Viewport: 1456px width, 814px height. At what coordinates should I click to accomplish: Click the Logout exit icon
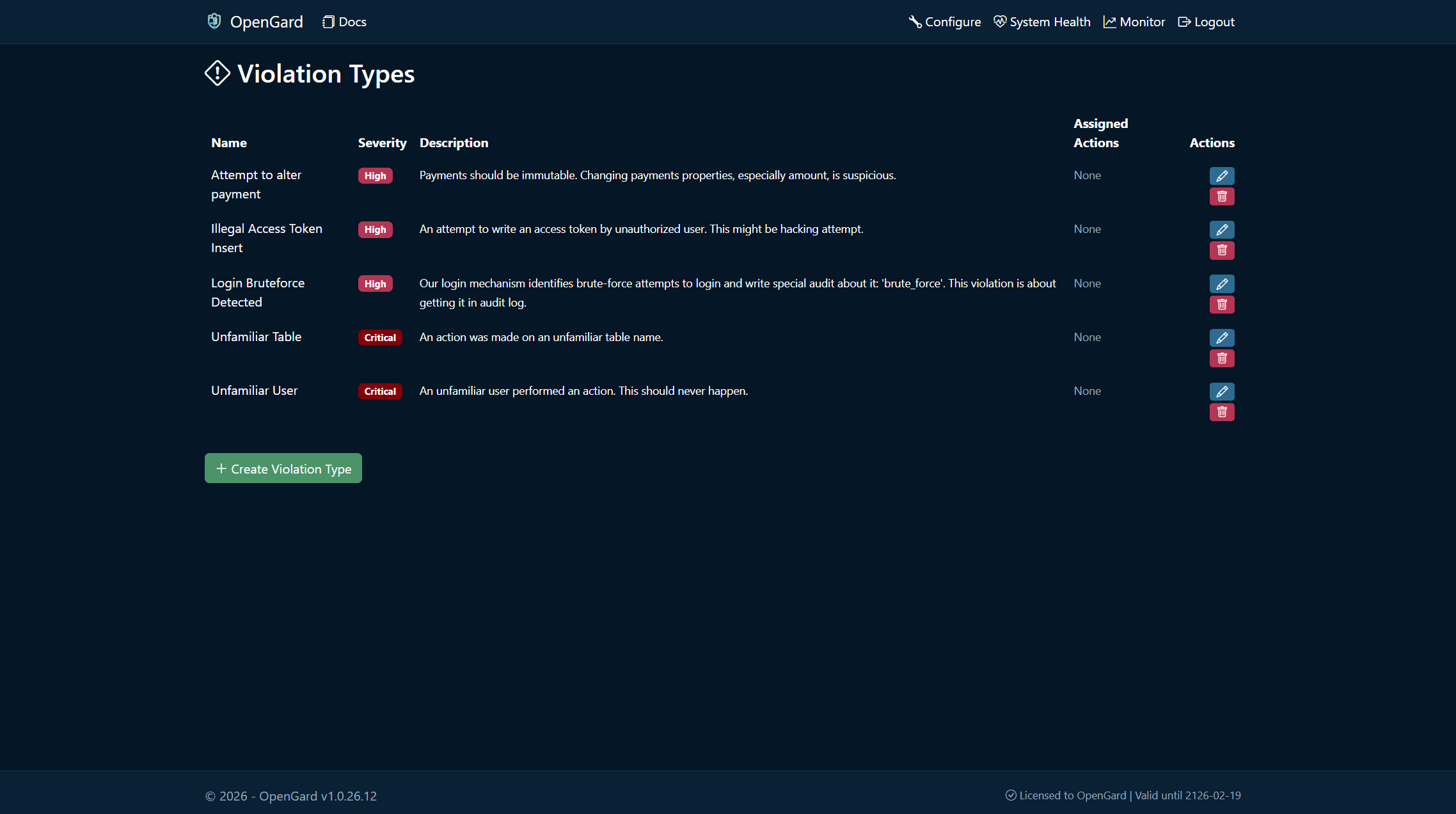[1185, 21]
